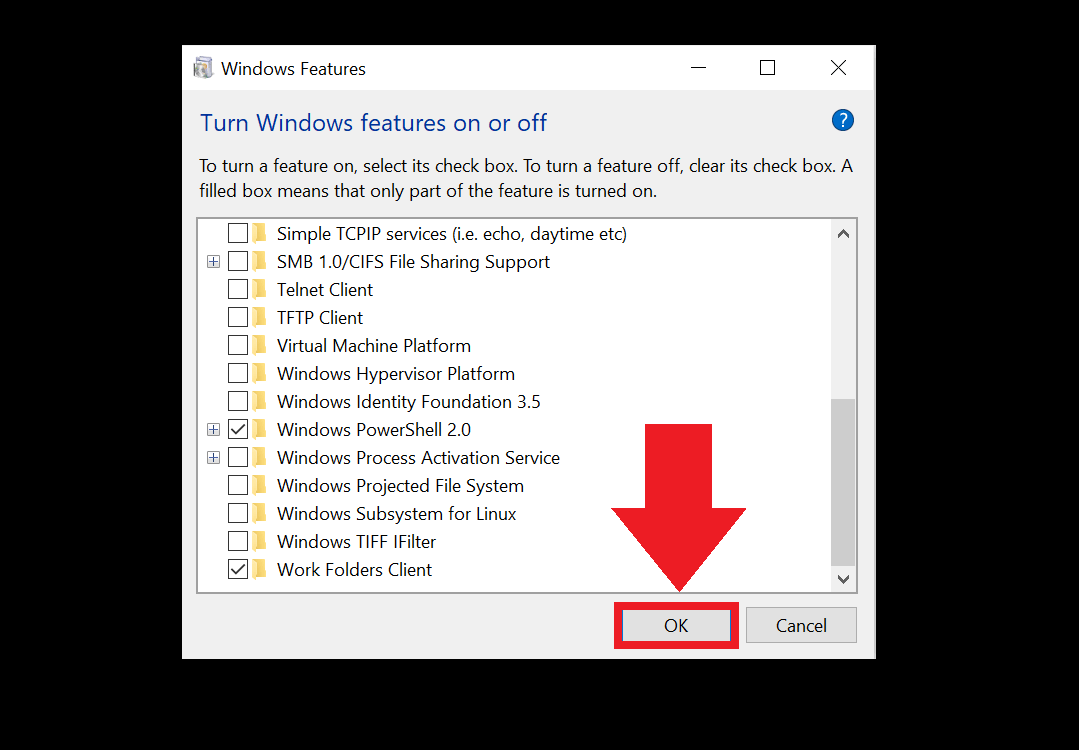Enable Virtual Machine Platform
The image size is (1079, 750).
pos(237,345)
